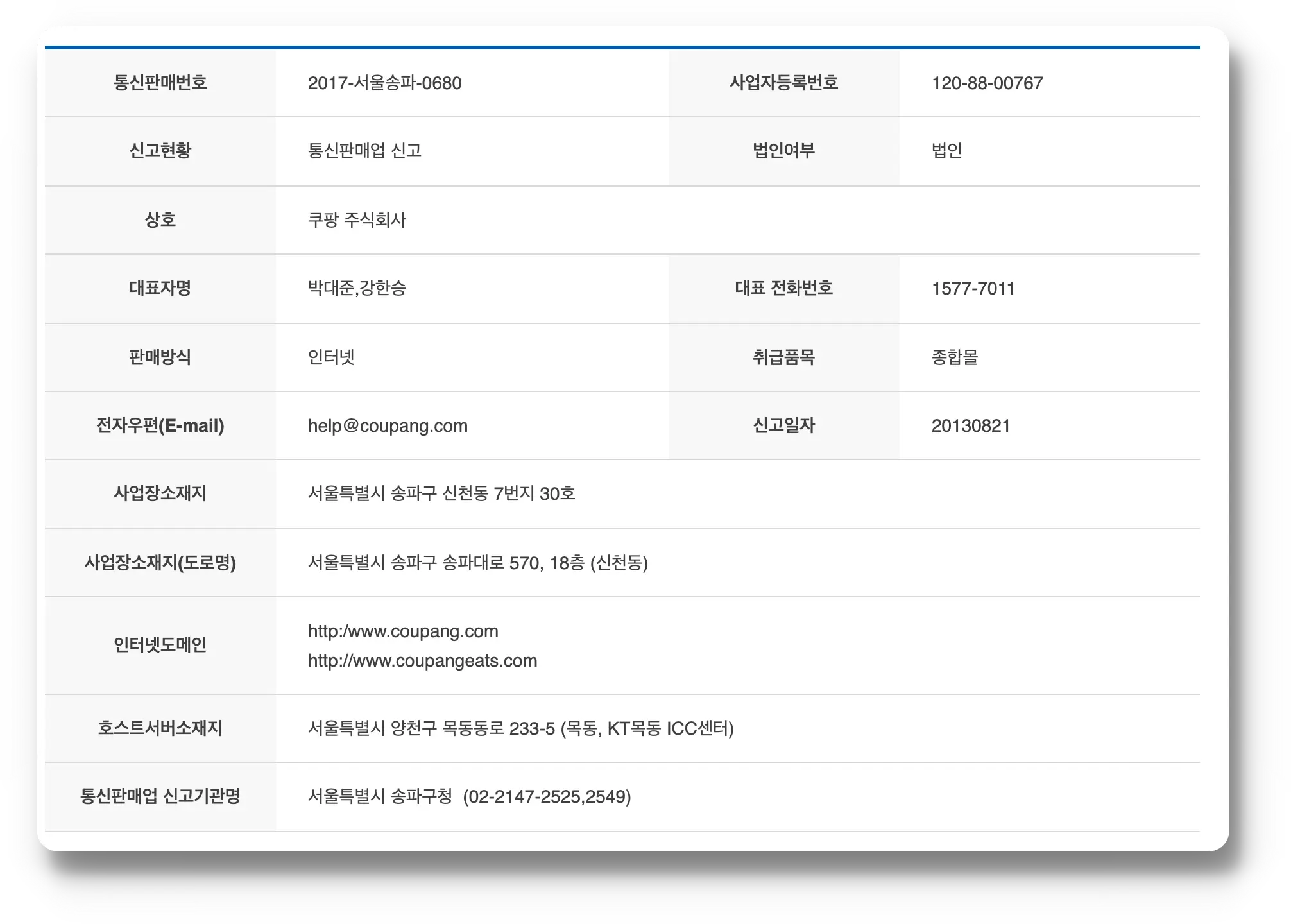Click the 취급품목 label

tap(783, 357)
